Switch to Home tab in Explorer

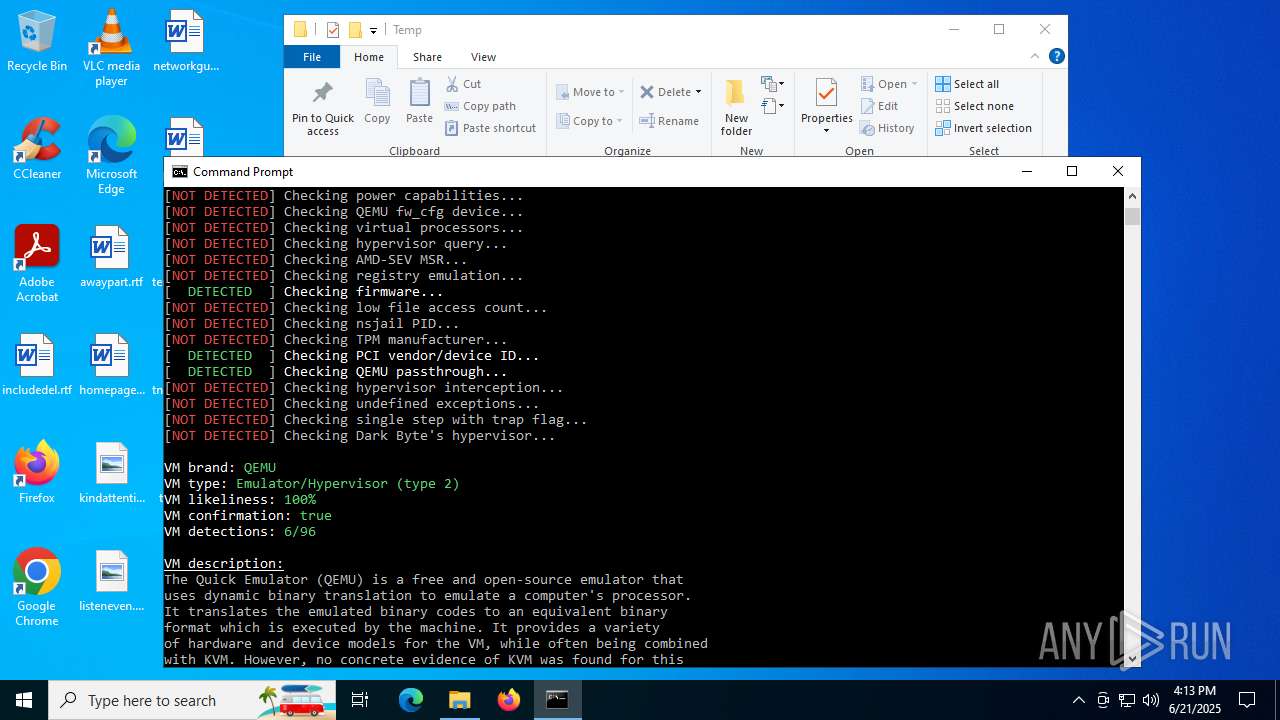369,57
